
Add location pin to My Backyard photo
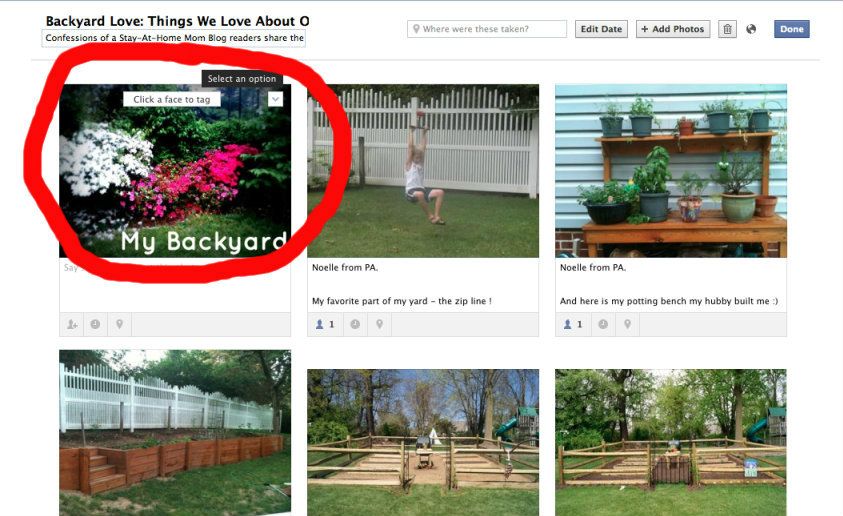pos(119,324)
